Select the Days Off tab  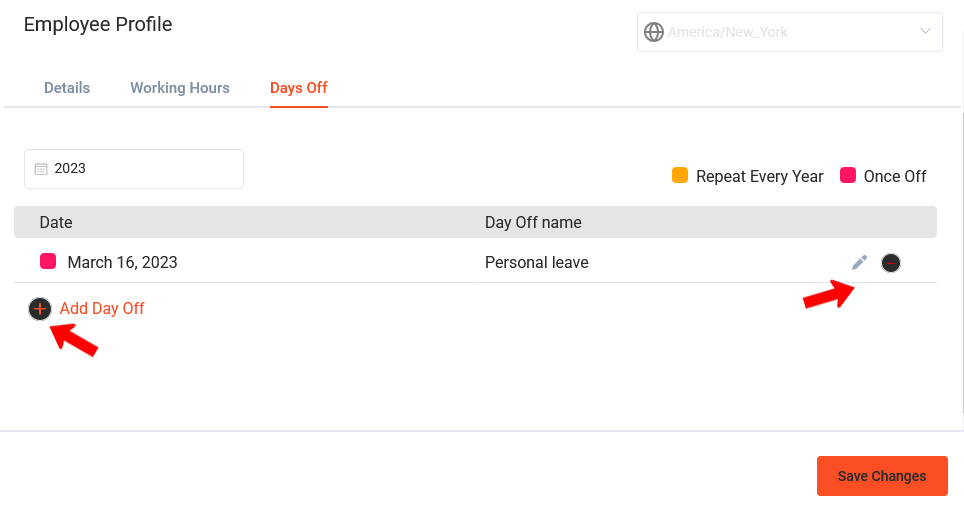pyautogui.click(x=299, y=88)
